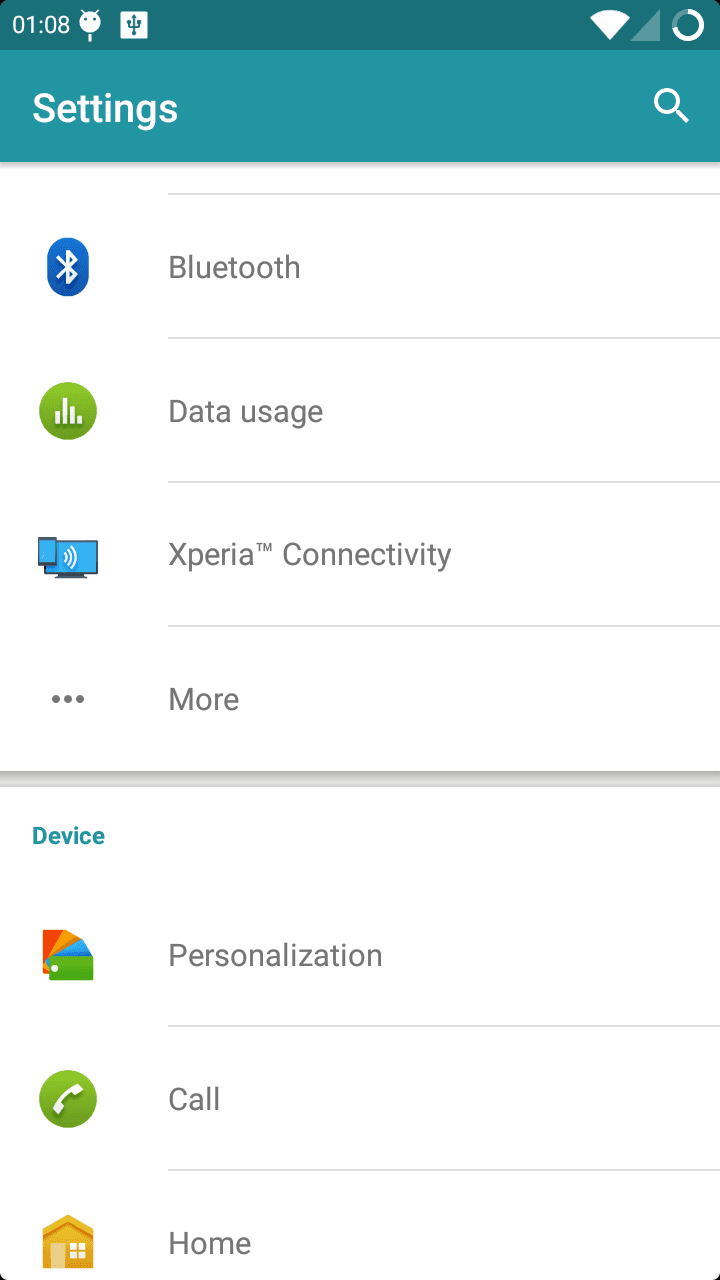Tap the yellow Home house icon
The height and width of the screenshot is (1280, 720).
[68, 1242]
